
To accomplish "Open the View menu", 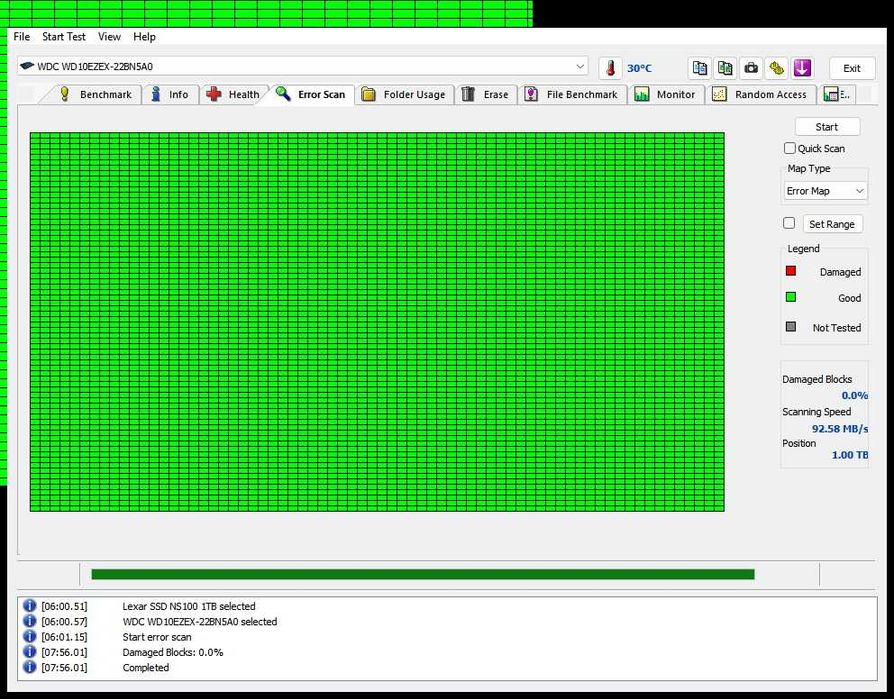I will [109, 36].
